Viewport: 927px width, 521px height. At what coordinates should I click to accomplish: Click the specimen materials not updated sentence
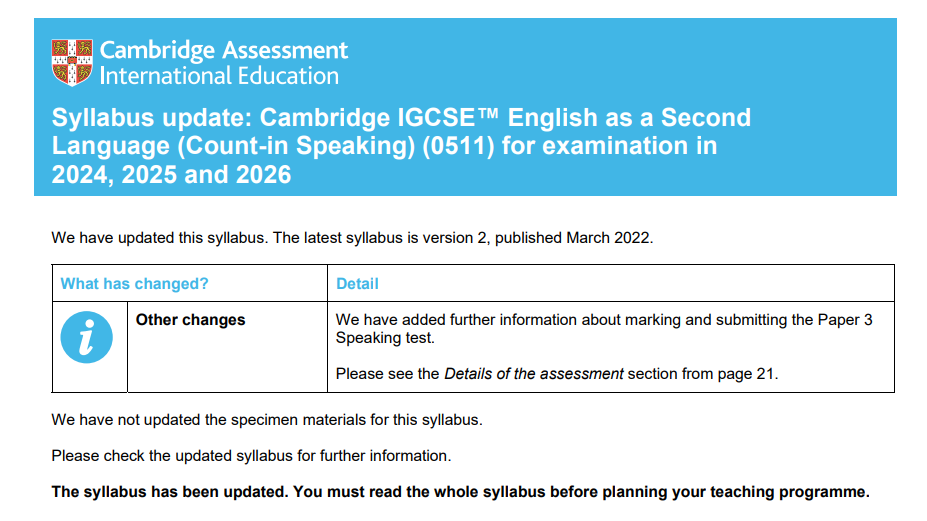click(267, 420)
